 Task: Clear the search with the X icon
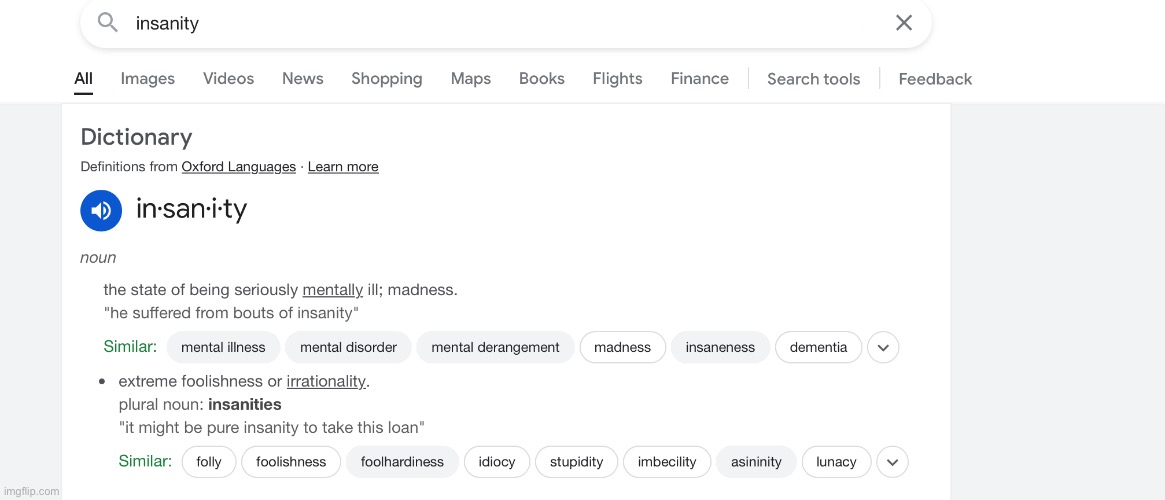pyautogui.click(x=904, y=23)
